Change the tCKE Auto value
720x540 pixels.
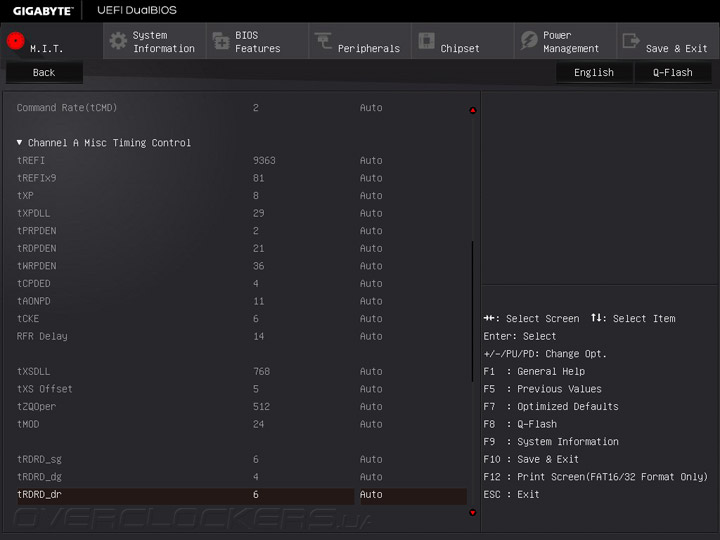(371, 318)
